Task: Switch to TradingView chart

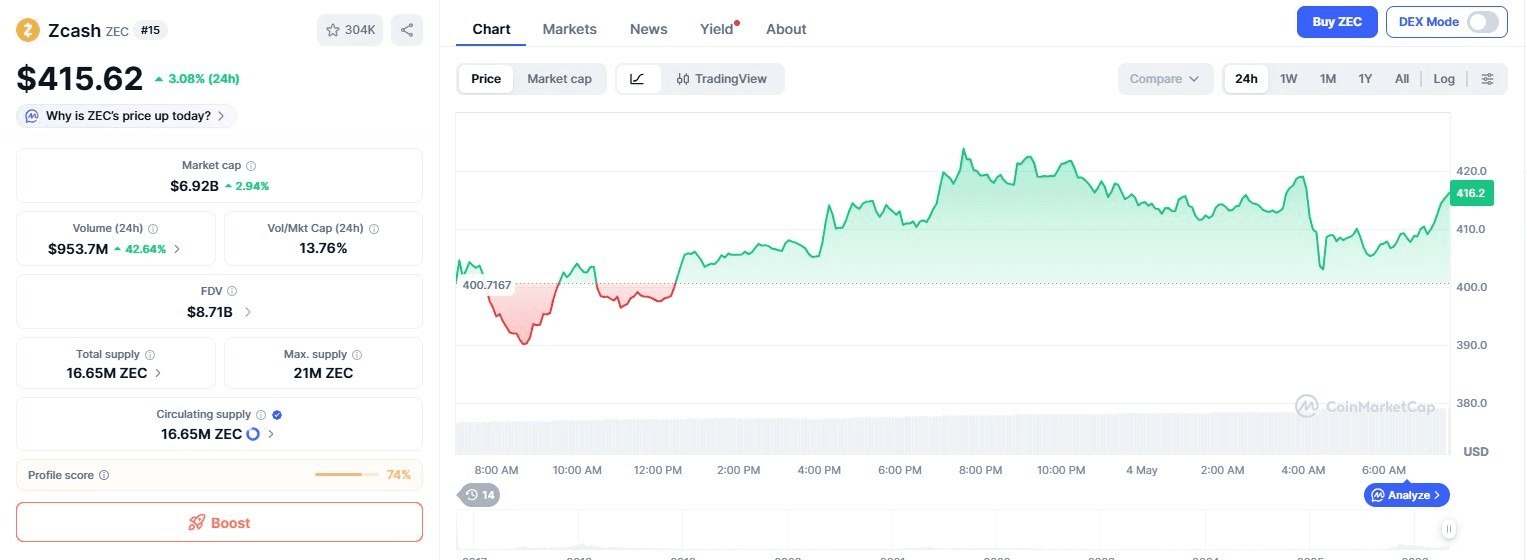Action: pyautogui.click(x=722, y=79)
